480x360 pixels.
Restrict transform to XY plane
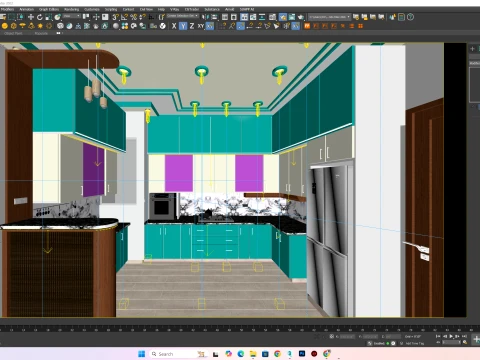tap(201, 26)
